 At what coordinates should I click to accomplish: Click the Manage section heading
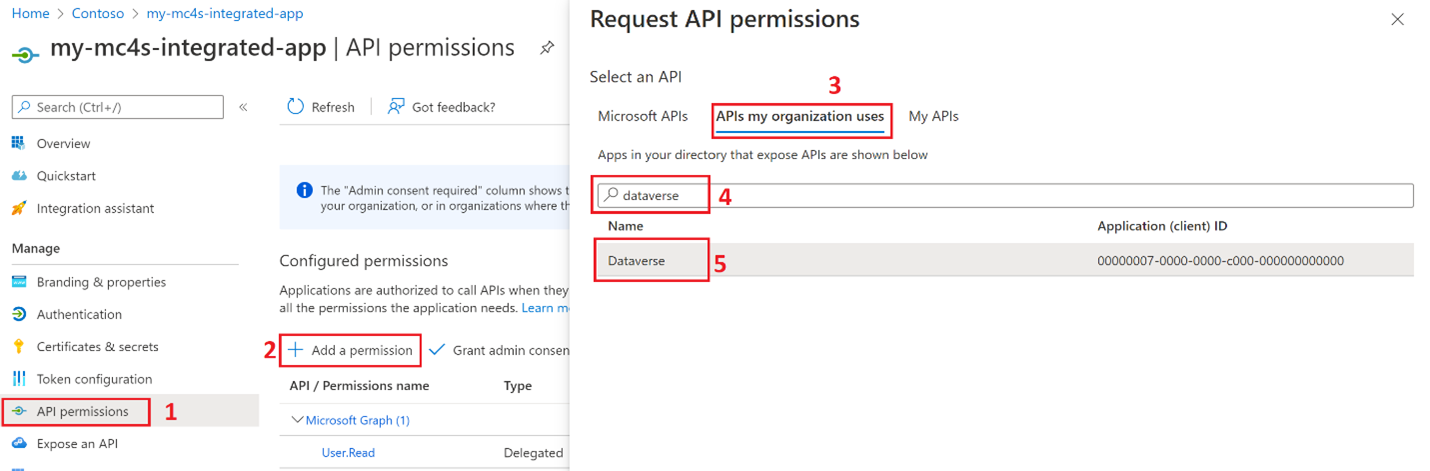(x=36, y=248)
